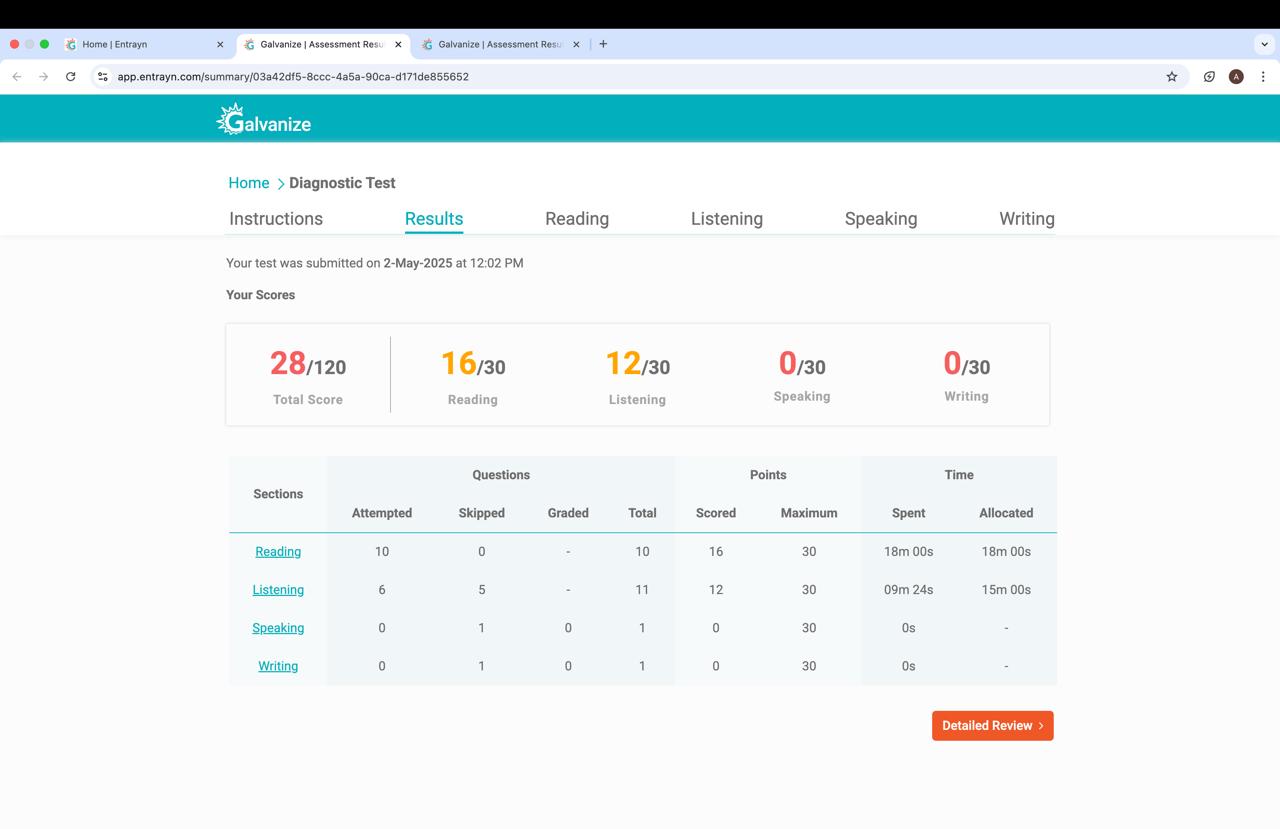Switch to the third Galvanize Assessment browser tab
Image resolution: width=1280 pixels, height=829 pixels.
tap(500, 44)
